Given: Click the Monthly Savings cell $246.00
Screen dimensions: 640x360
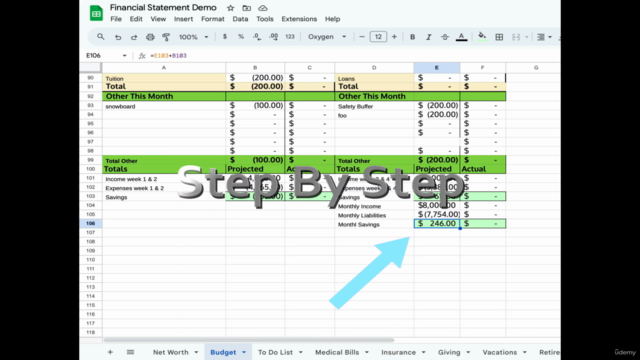Looking at the screenshot, I should pyautogui.click(x=437, y=223).
